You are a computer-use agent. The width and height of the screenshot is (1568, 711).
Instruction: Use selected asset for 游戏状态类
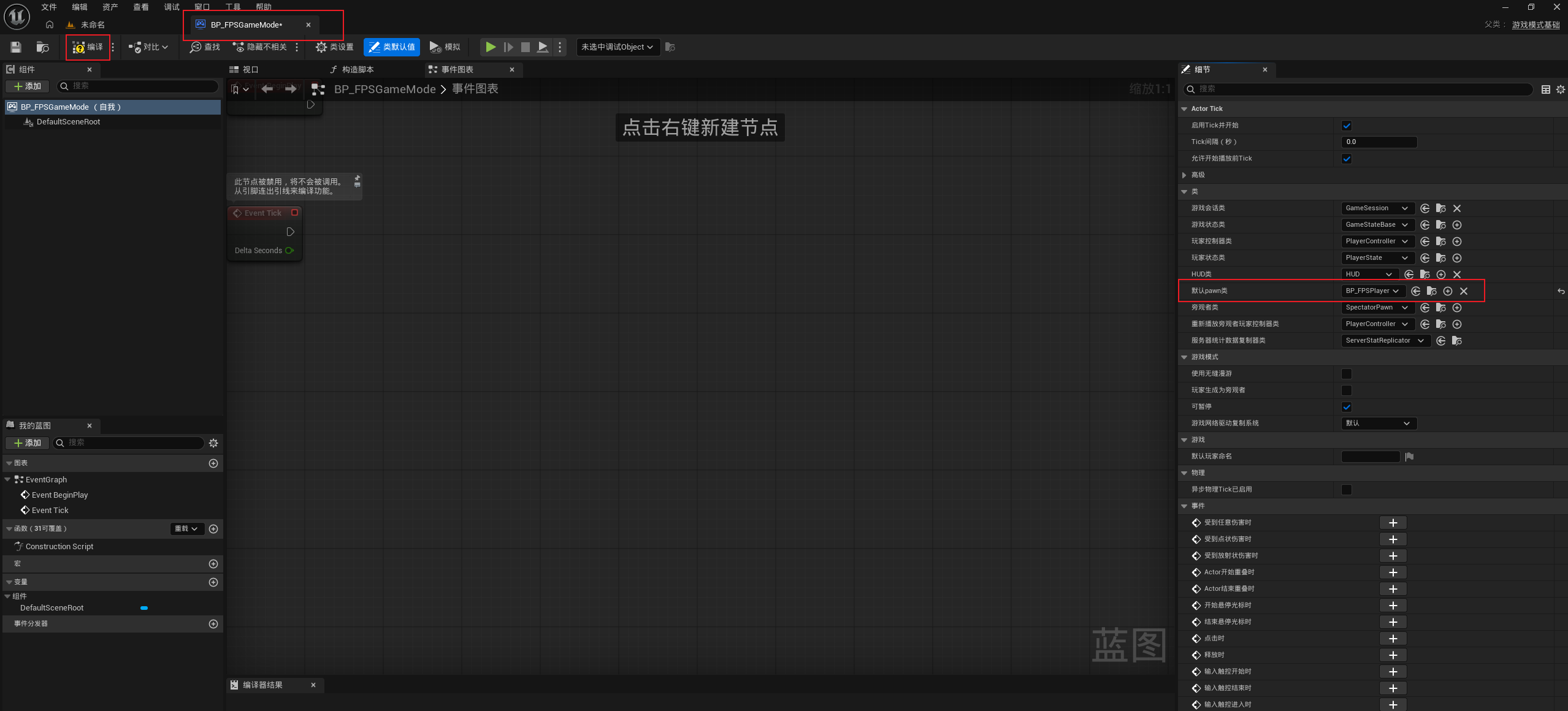point(1425,225)
